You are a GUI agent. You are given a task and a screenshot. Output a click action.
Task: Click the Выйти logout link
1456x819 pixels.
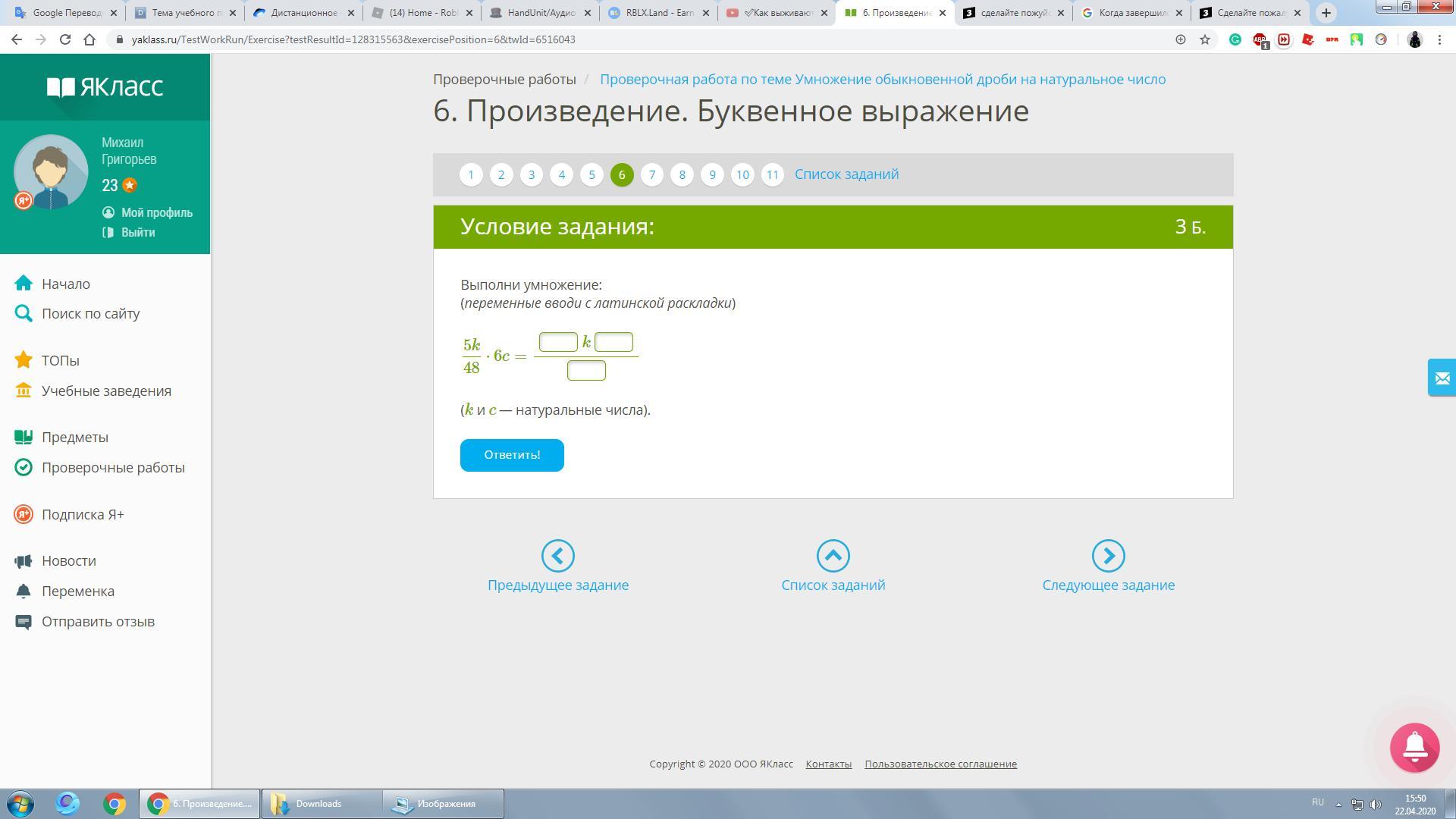point(137,232)
